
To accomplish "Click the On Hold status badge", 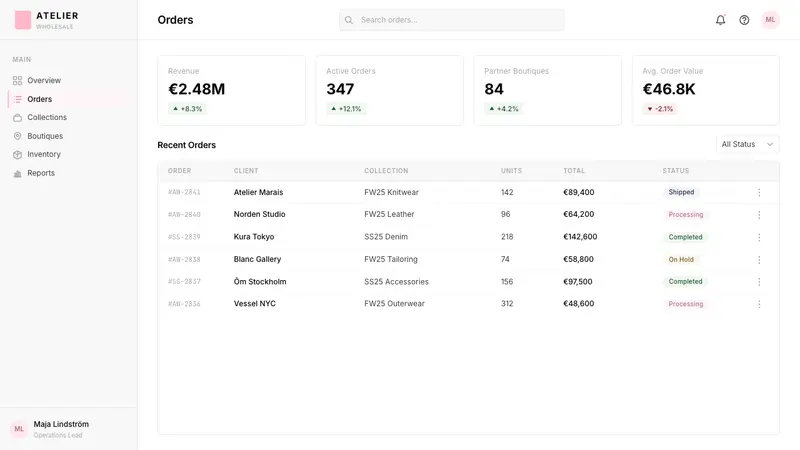I will tap(681, 260).
